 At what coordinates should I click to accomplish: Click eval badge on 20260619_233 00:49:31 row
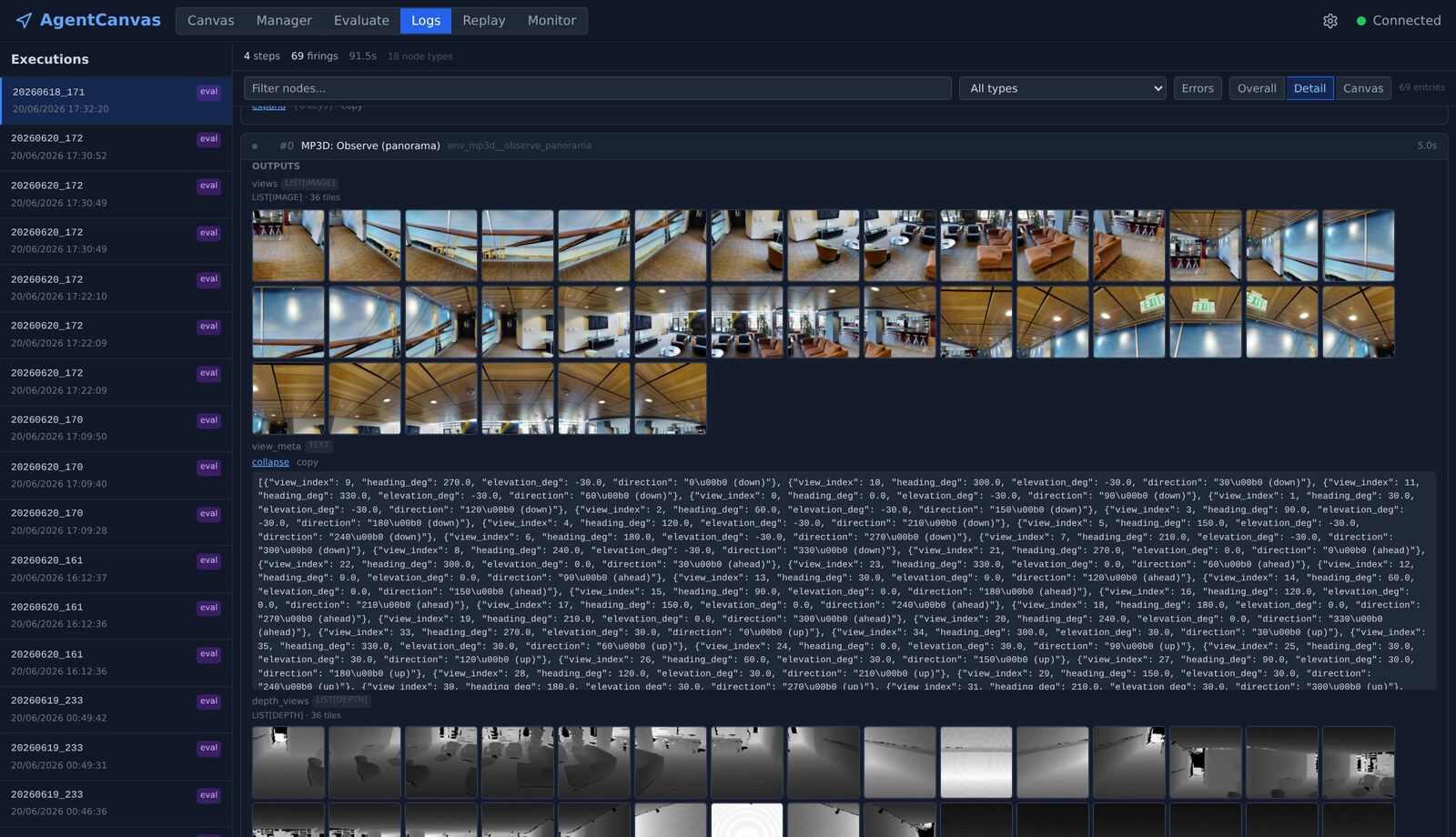click(x=208, y=748)
